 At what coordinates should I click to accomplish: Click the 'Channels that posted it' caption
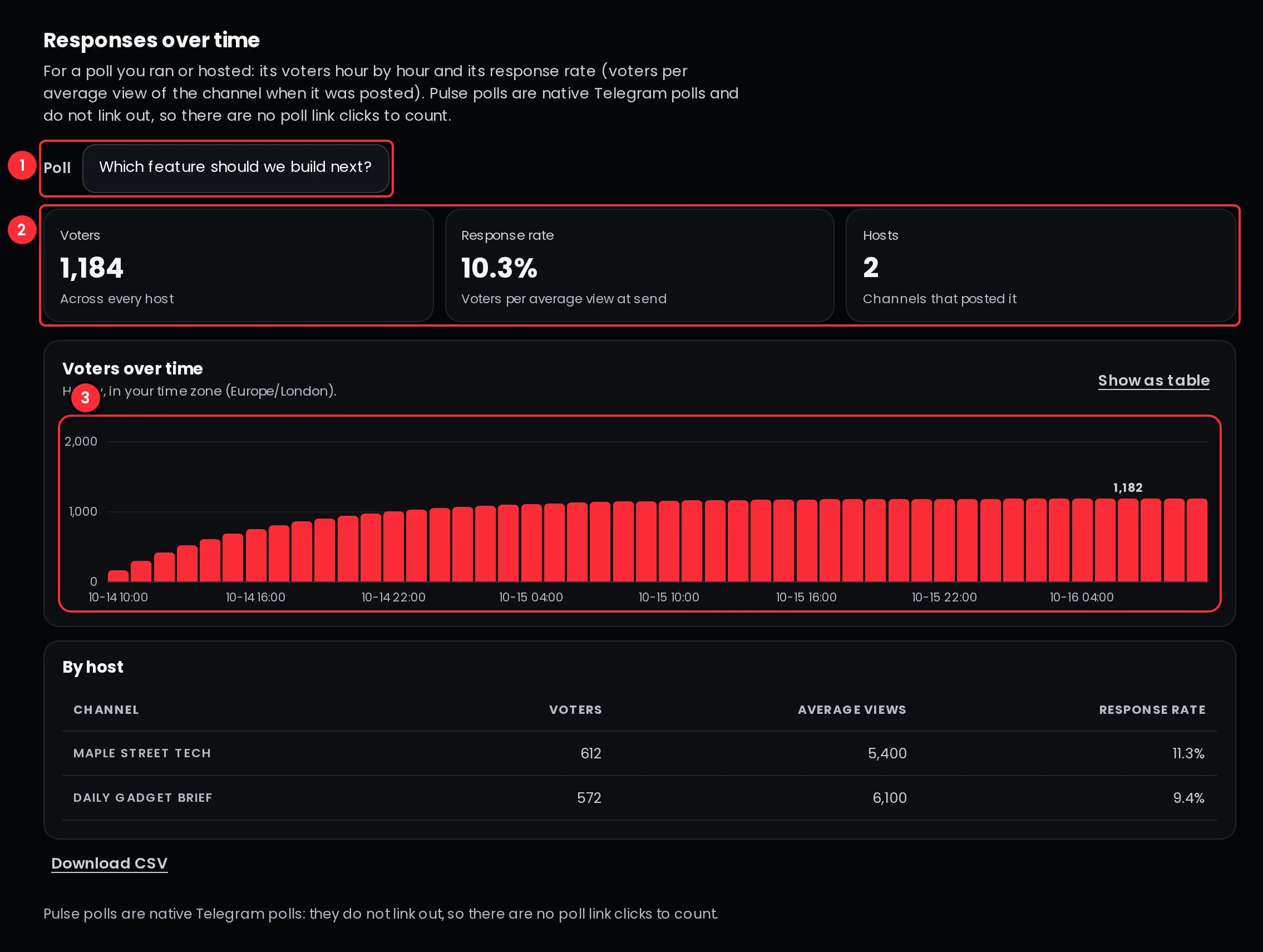pyautogui.click(x=939, y=299)
